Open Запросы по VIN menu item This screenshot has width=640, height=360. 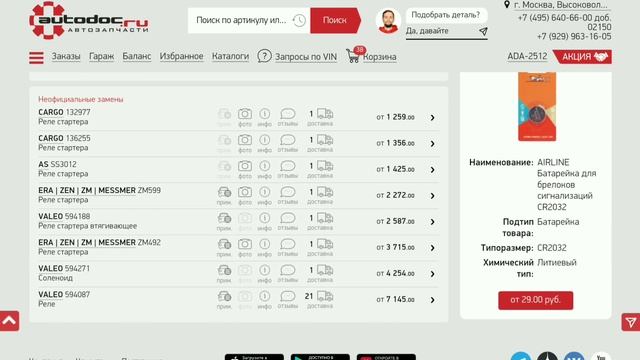tap(306, 57)
